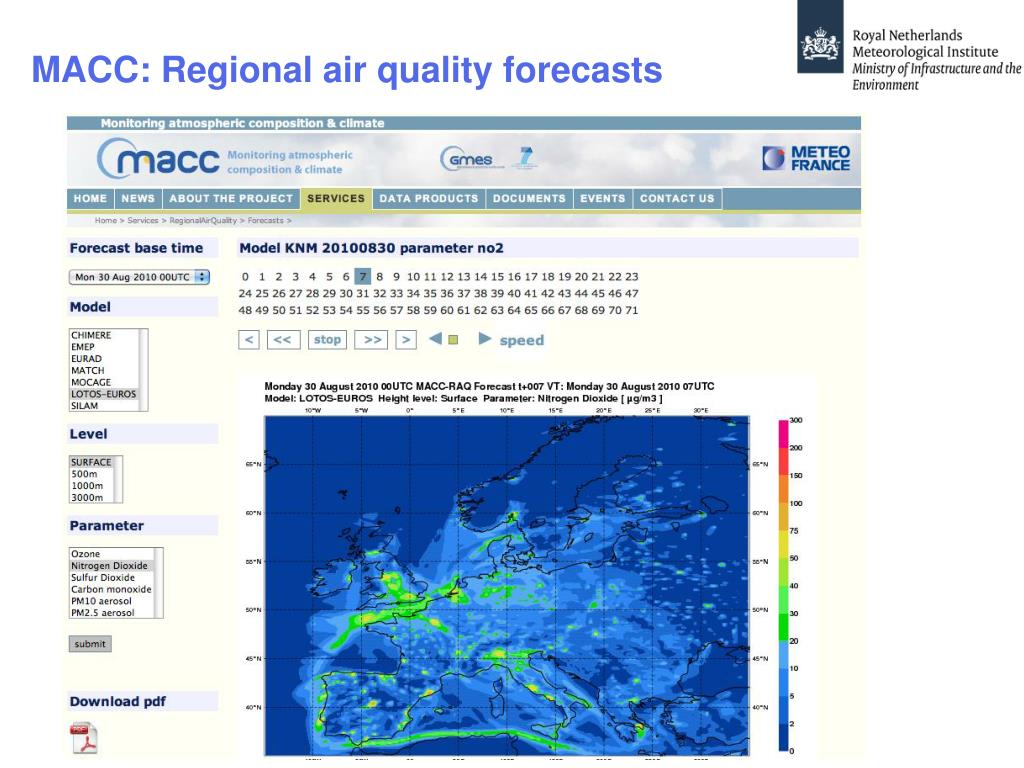This screenshot has height=768, width=1024.
Task: Select Nitrogen Dioxide parameter
Action: (112, 566)
